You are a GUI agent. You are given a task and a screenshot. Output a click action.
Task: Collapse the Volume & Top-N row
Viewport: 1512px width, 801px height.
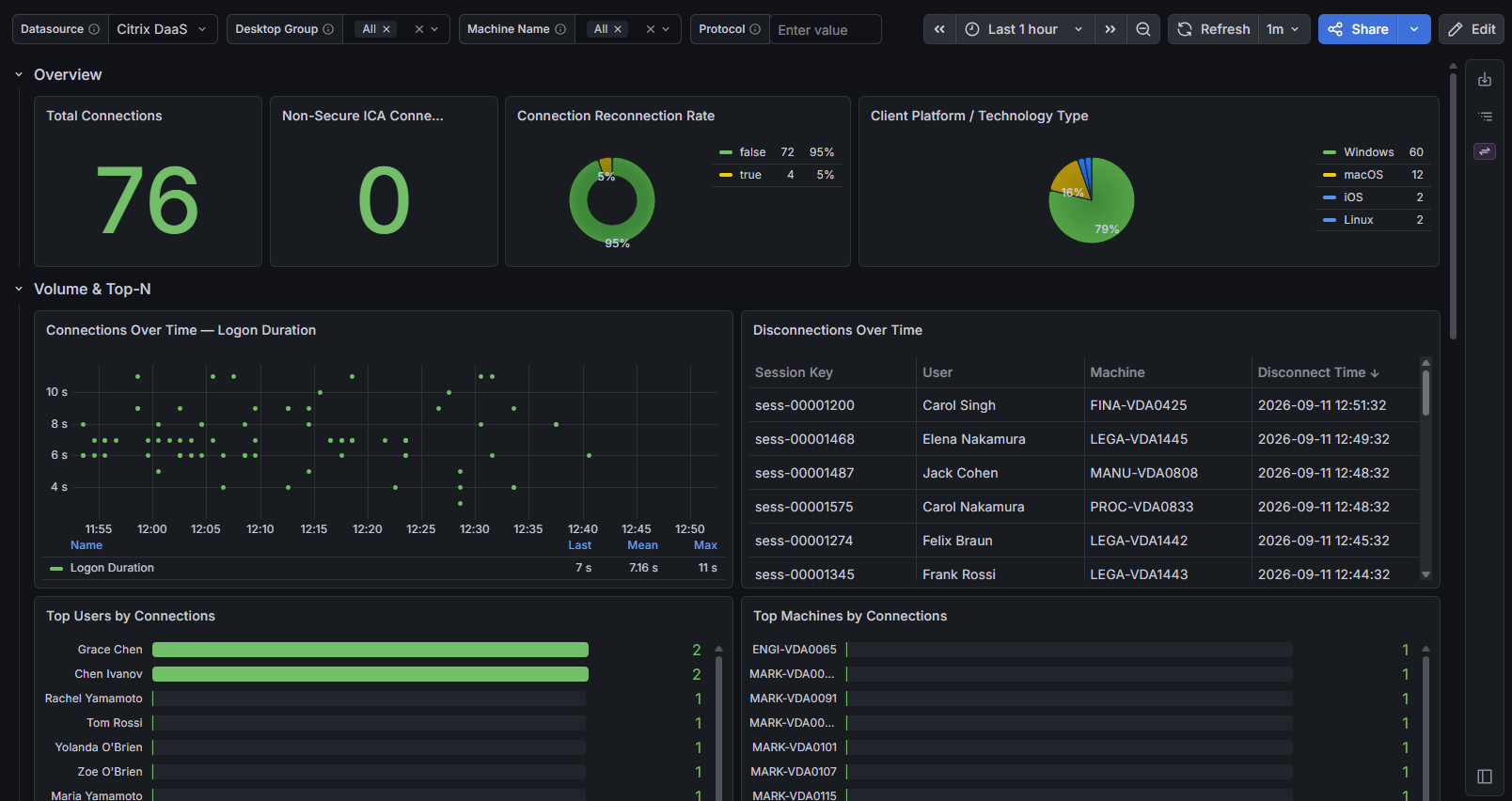(x=19, y=289)
